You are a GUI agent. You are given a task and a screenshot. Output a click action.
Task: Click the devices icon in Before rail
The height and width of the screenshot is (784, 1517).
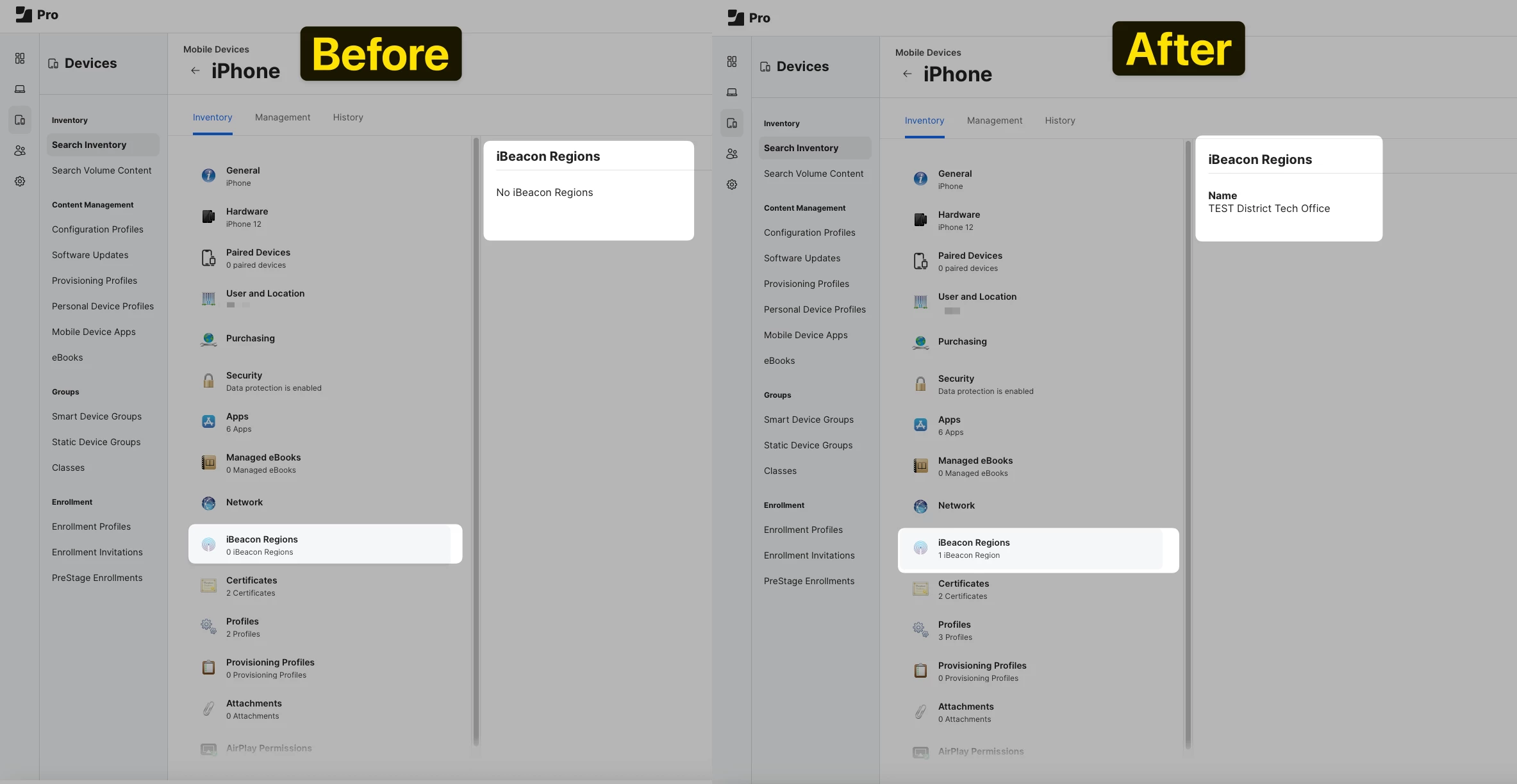click(20, 120)
